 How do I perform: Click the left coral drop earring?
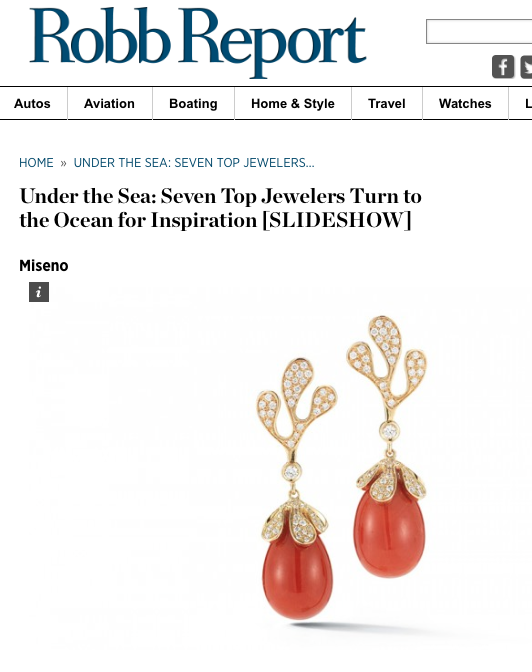297,488
